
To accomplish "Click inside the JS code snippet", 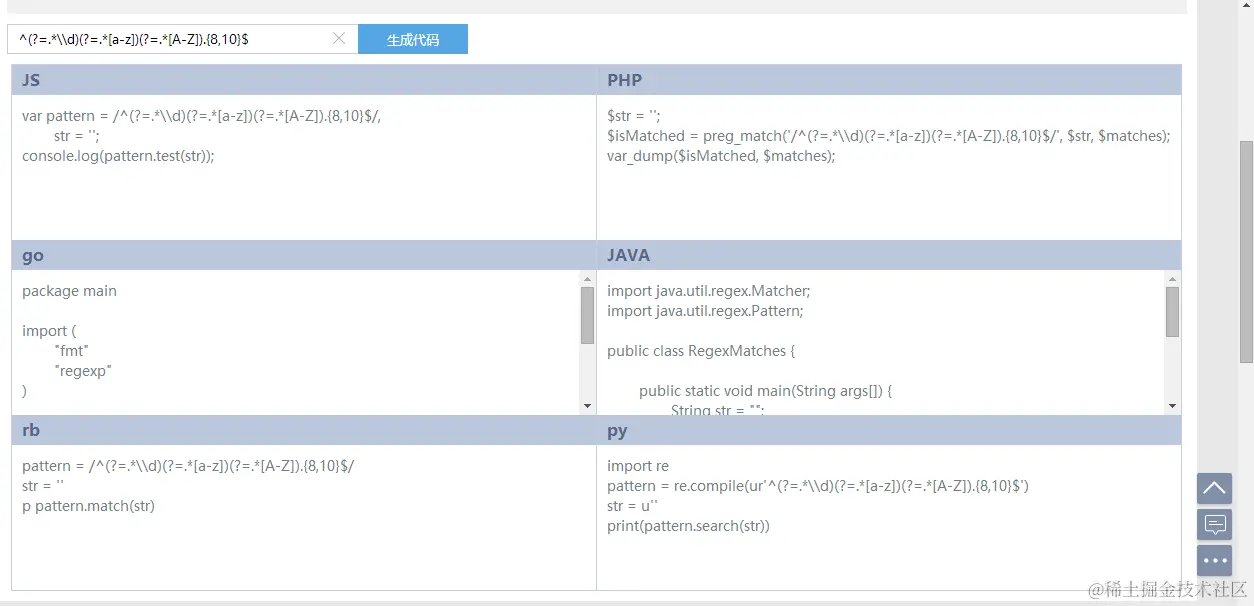I will [200, 136].
